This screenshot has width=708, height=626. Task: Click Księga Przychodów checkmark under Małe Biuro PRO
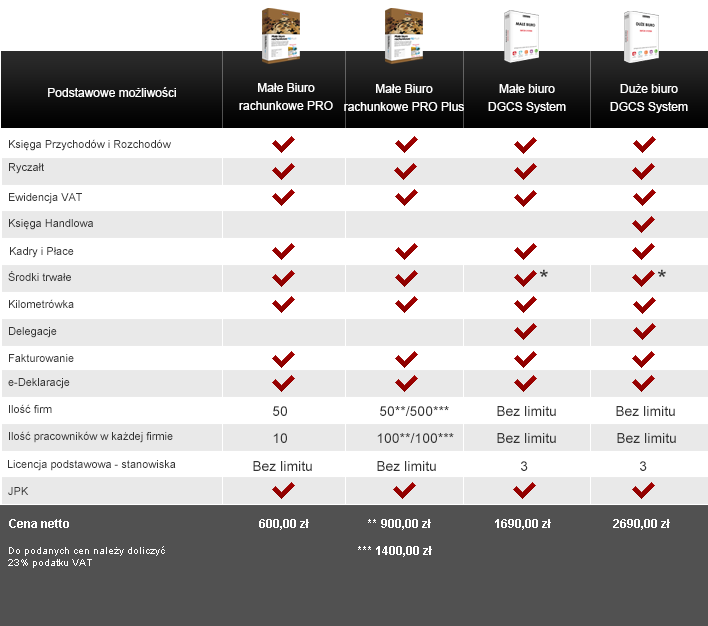[284, 145]
